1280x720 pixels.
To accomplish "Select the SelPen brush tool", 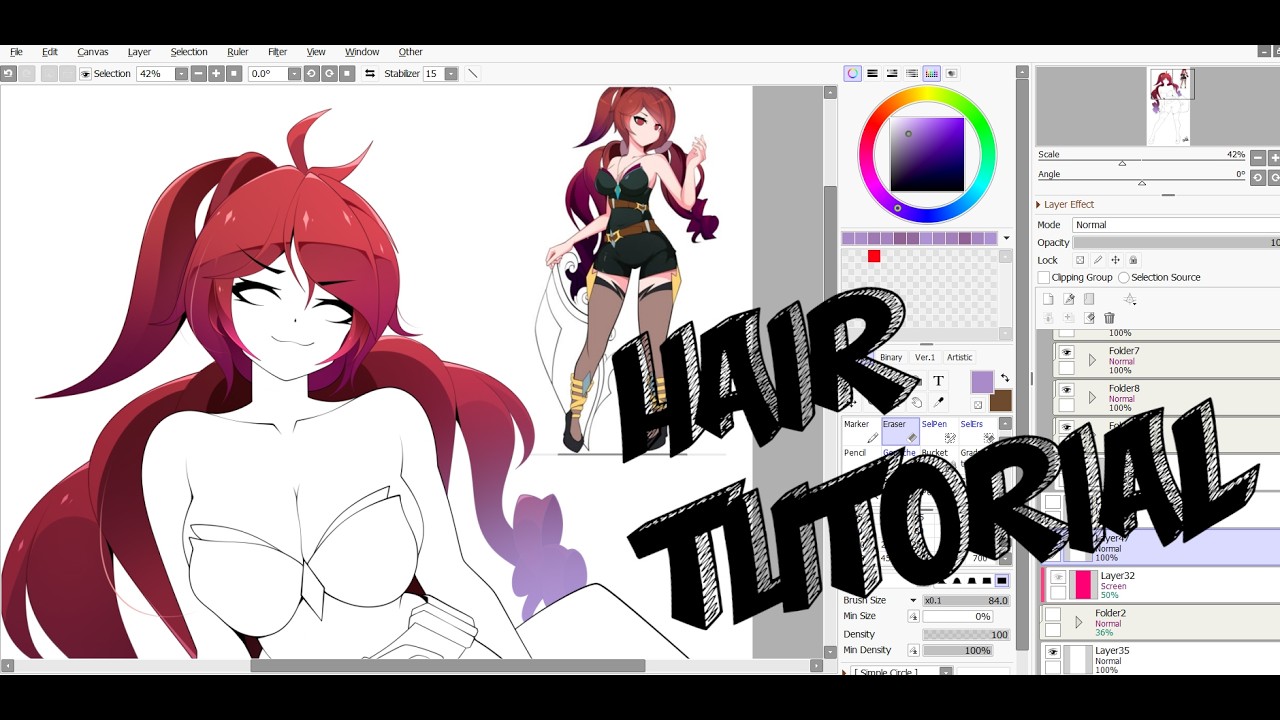I will tap(938, 431).
